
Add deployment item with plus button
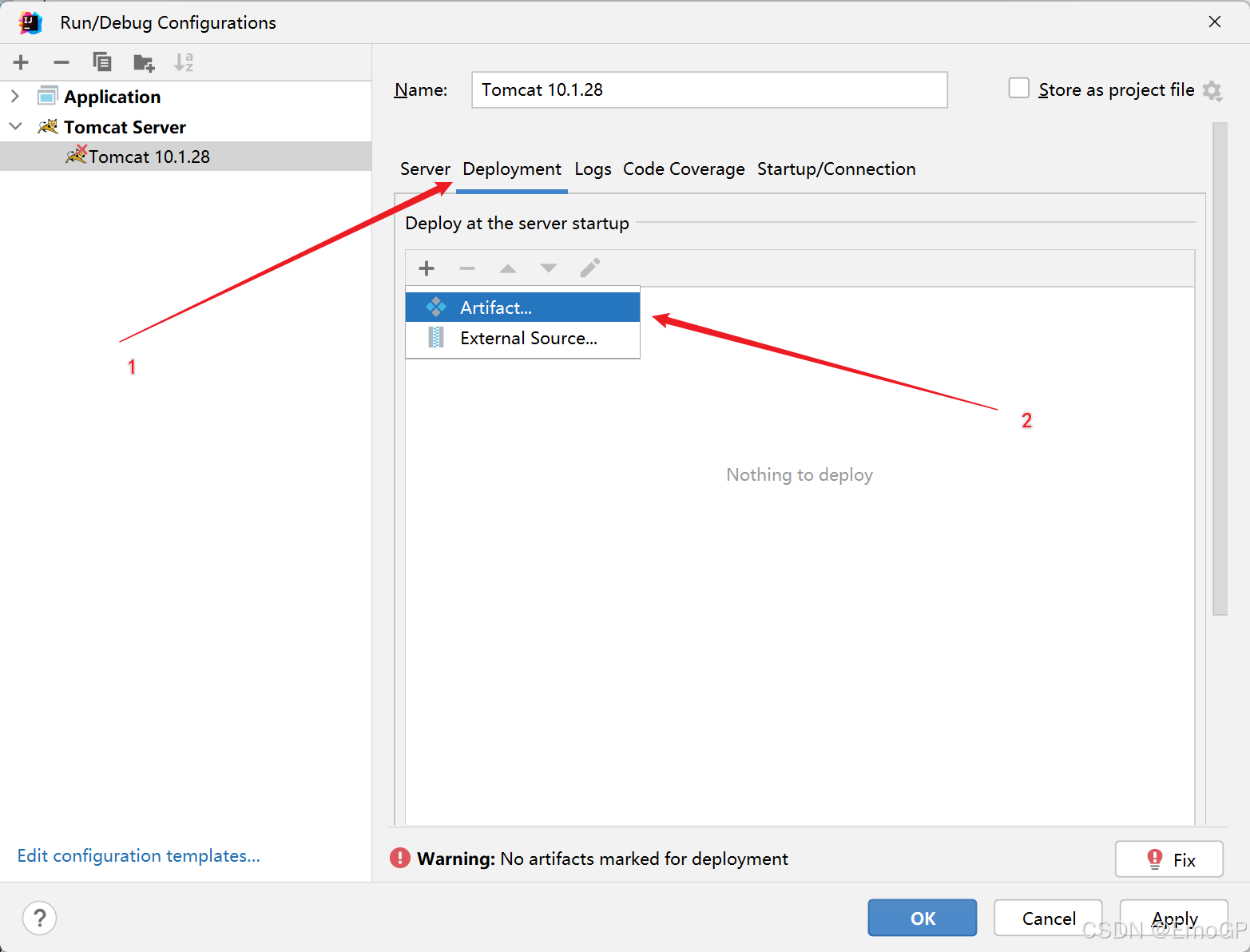tap(427, 268)
